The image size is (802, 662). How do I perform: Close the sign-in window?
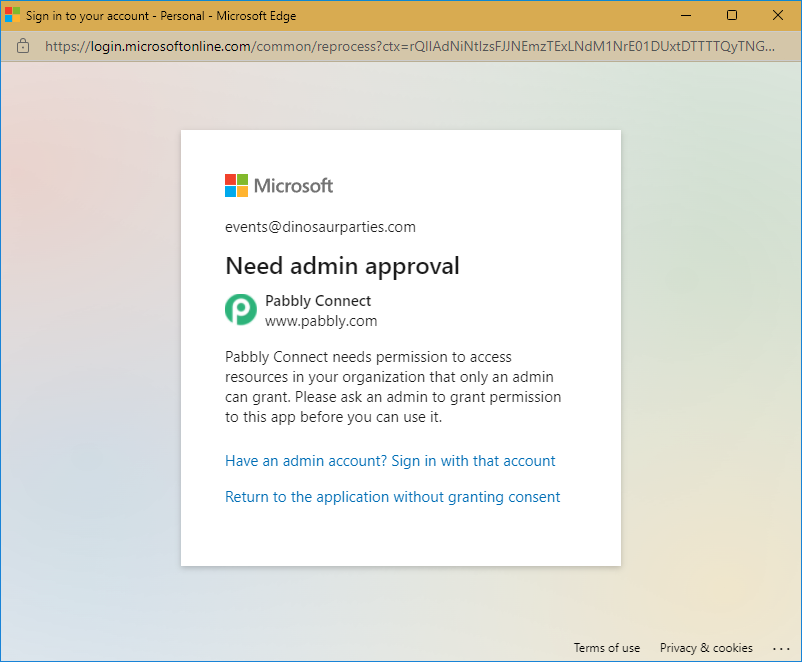pyautogui.click(x=778, y=15)
